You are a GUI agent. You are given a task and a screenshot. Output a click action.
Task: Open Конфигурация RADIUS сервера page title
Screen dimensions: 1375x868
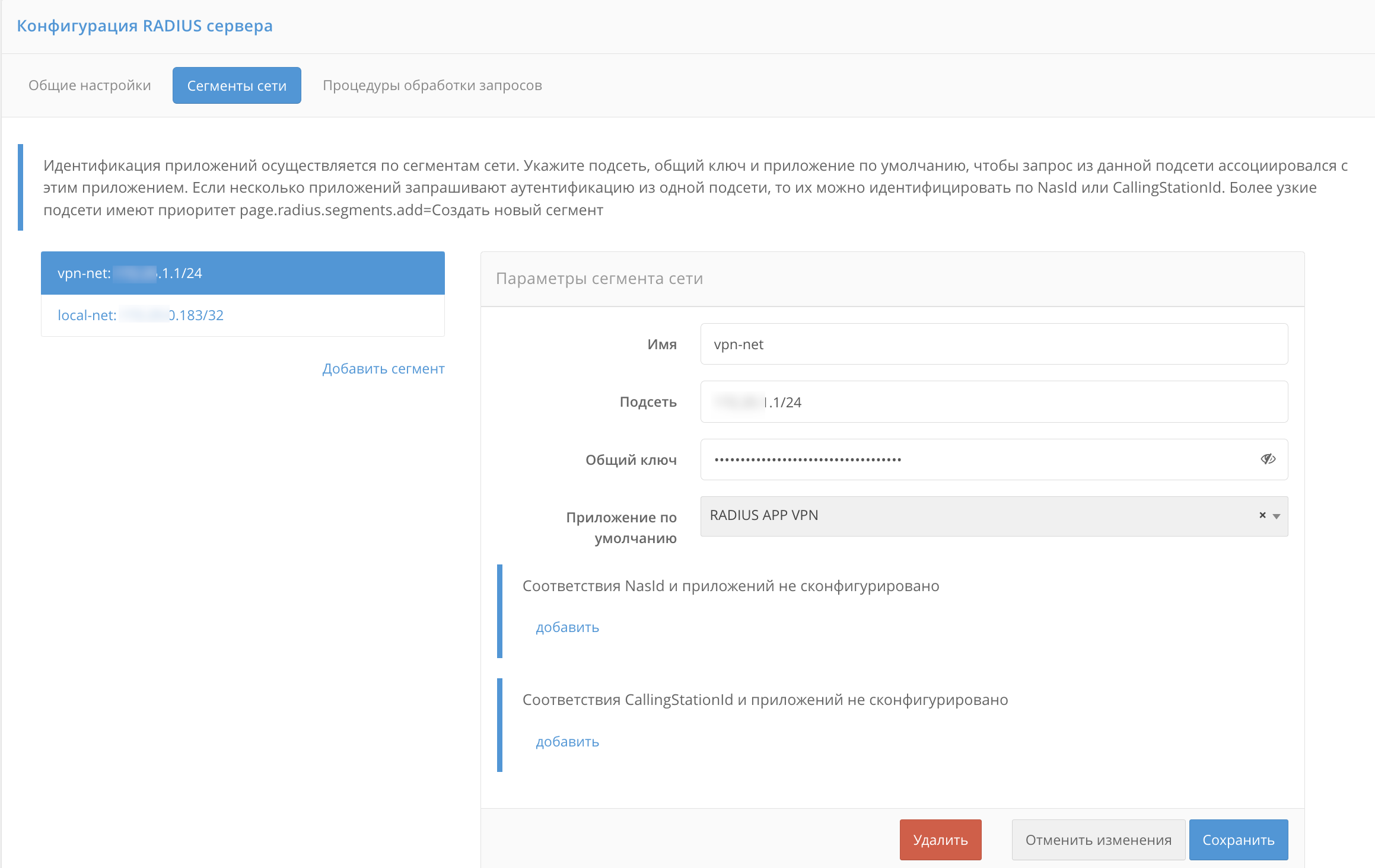[x=145, y=25]
